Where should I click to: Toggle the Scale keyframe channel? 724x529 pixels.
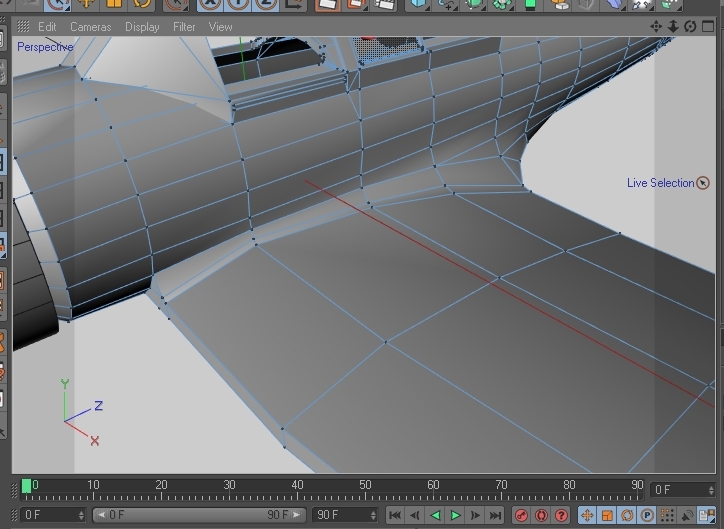pyautogui.click(x=606, y=515)
